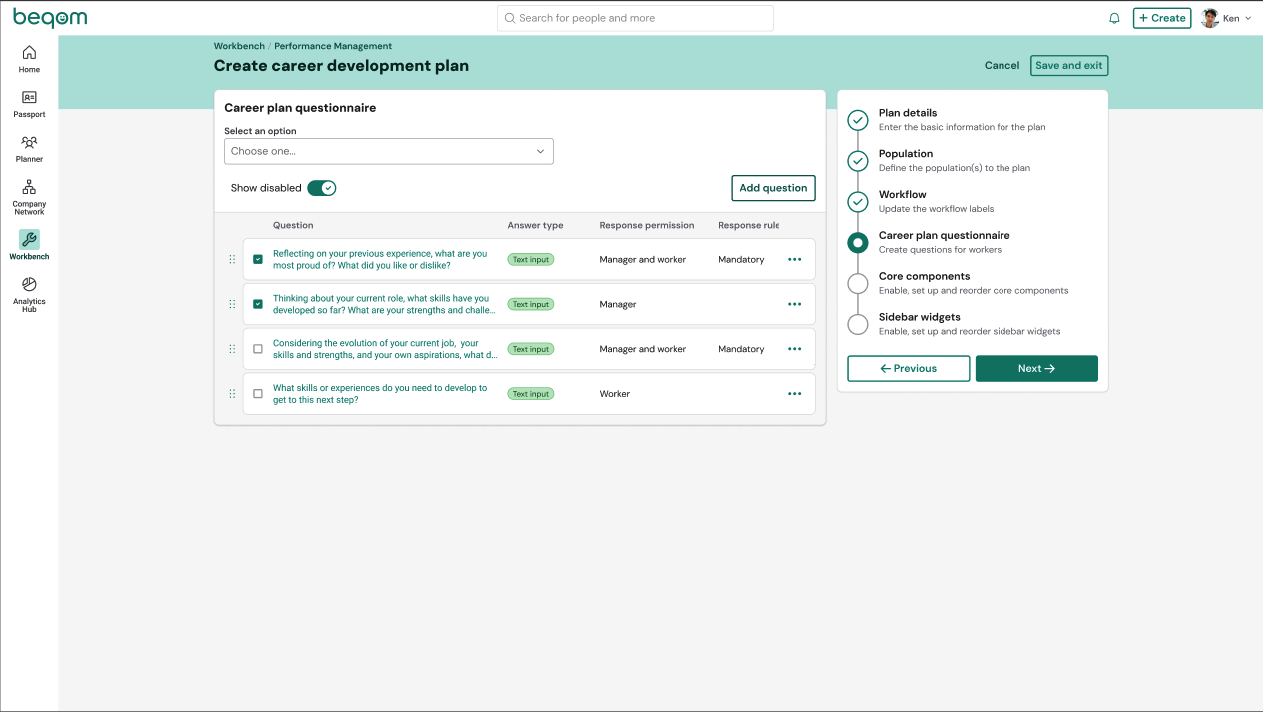Open more options for the Worker question
The height and width of the screenshot is (712, 1263).
click(x=794, y=394)
